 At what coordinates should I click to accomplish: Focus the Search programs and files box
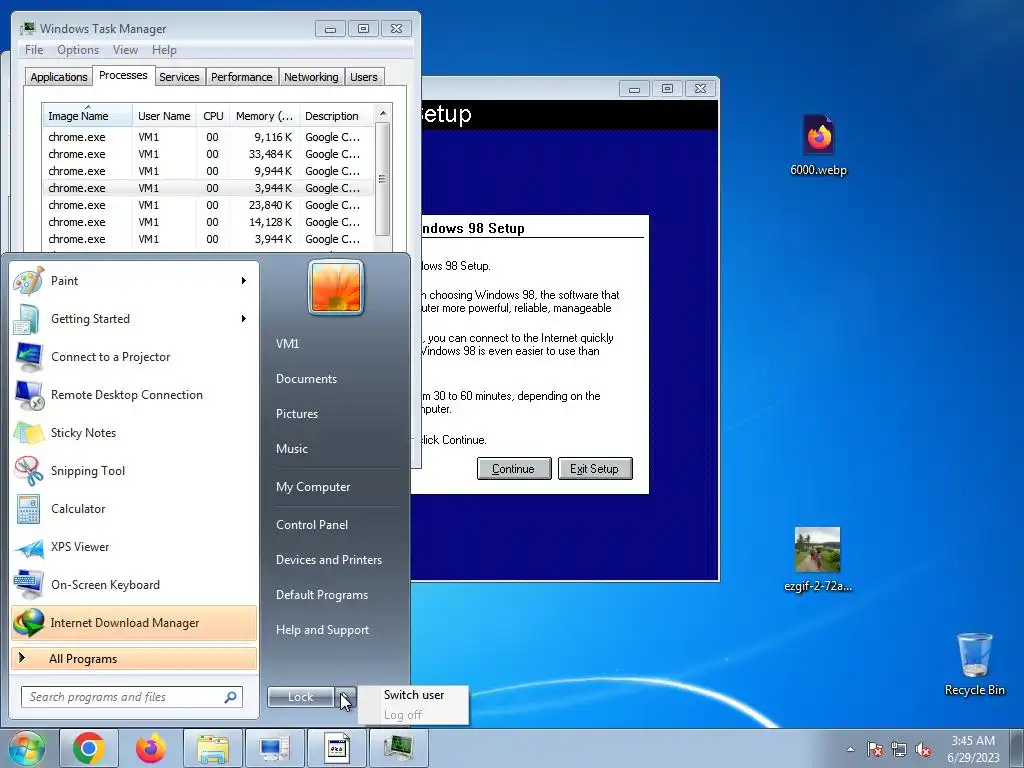[131, 697]
